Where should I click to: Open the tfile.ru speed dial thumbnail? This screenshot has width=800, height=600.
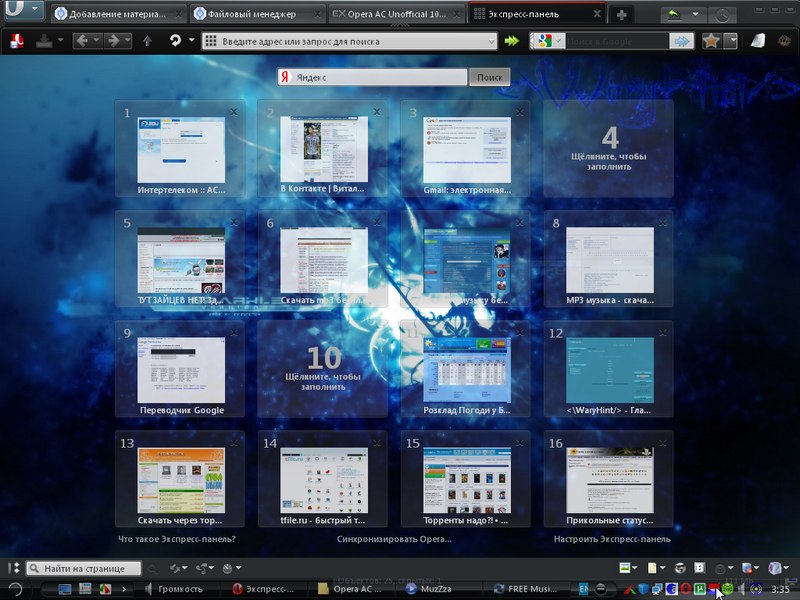[x=322, y=479]
